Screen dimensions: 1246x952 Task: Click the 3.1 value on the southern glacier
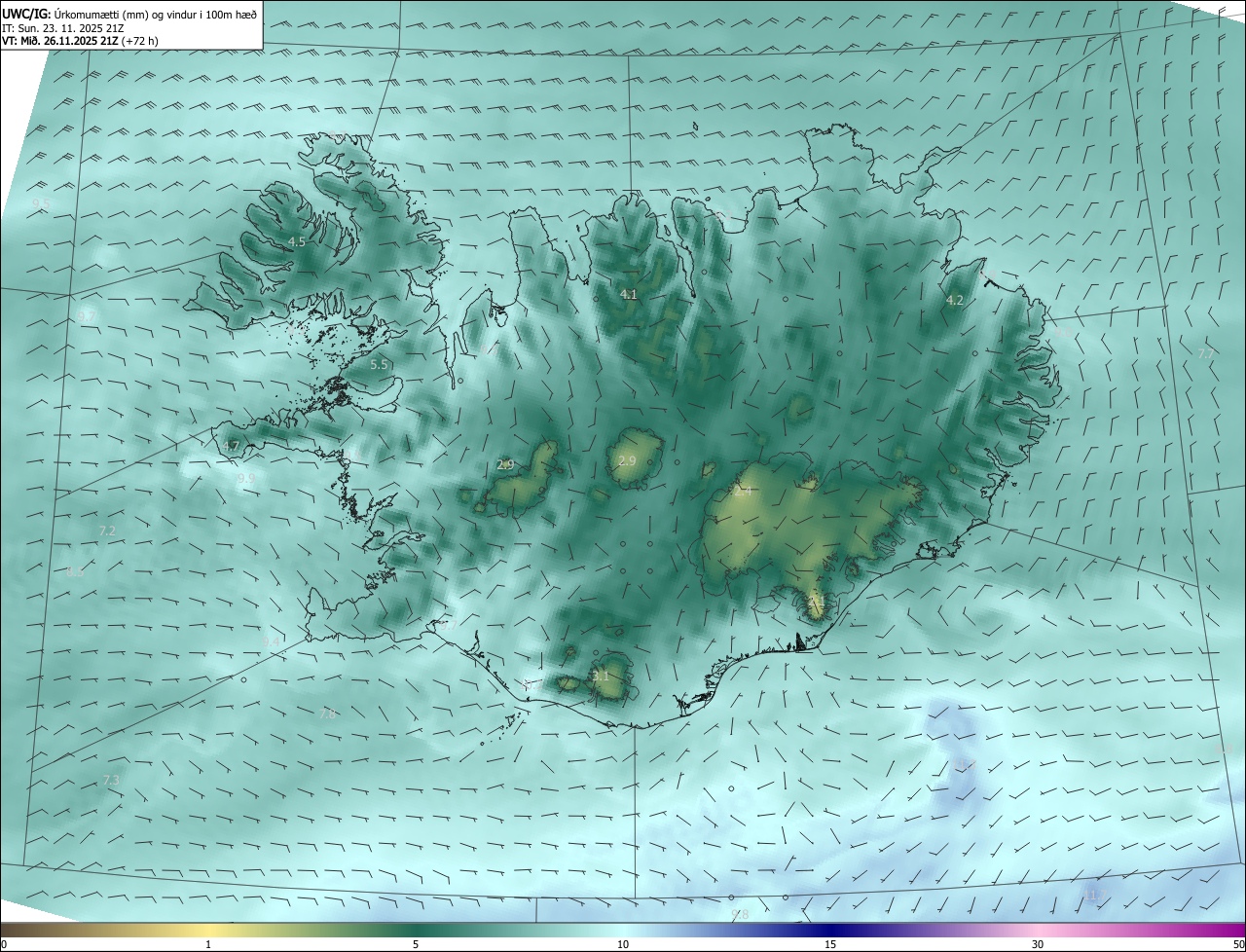pos(601,676)
